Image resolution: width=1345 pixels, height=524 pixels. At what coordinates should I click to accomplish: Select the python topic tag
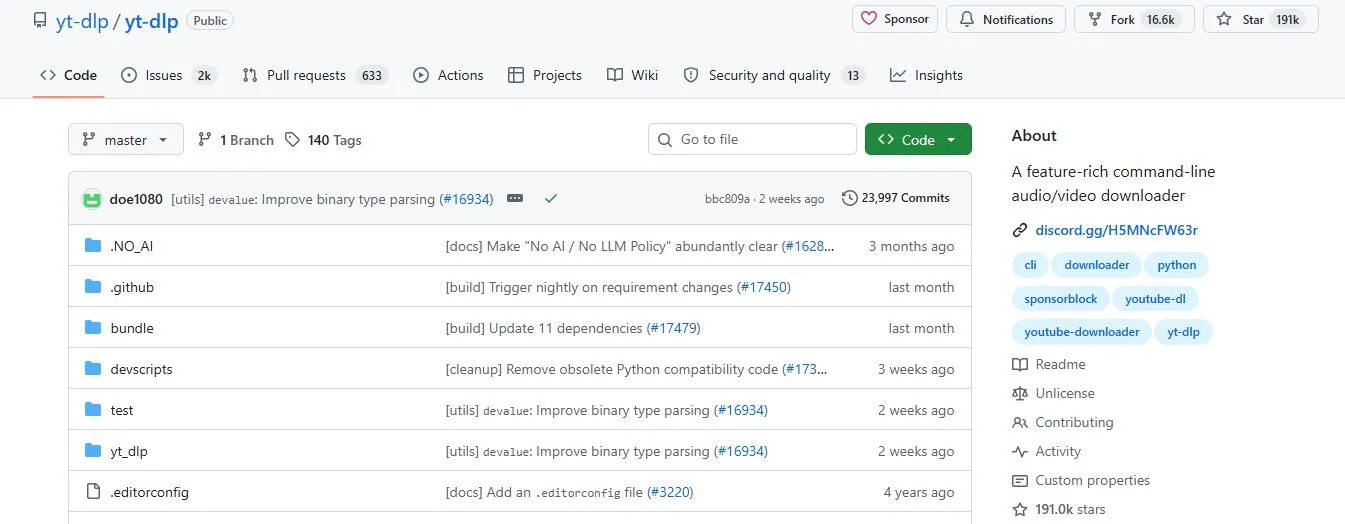click(1177, 265)
